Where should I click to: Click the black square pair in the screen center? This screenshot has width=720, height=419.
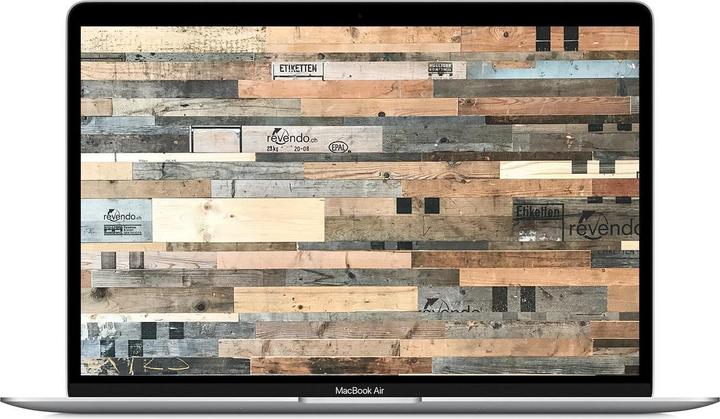417,206
